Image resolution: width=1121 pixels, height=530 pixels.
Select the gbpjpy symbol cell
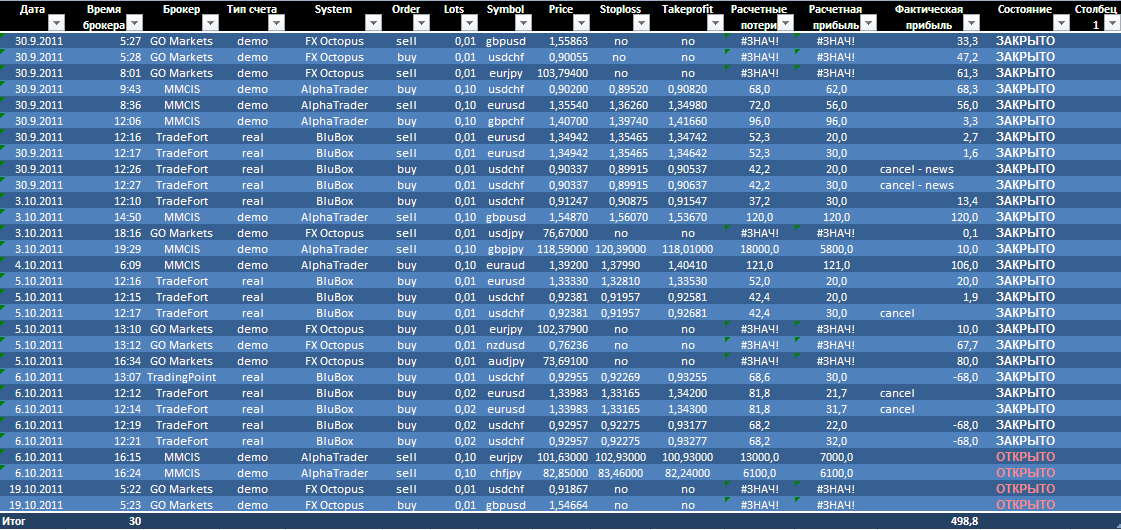pos(505,249)
